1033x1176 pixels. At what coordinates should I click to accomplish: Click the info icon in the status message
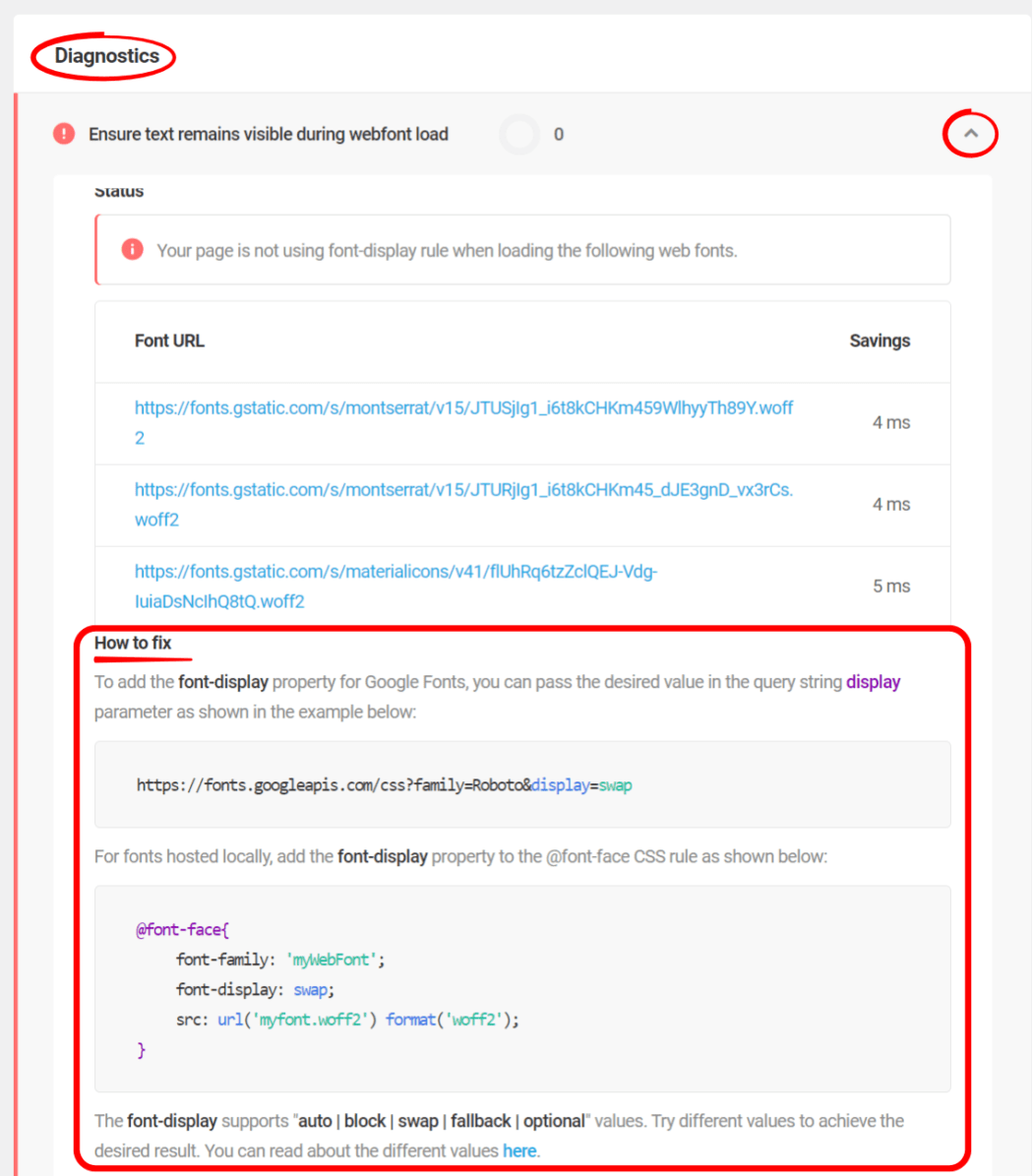coord(132,249)
